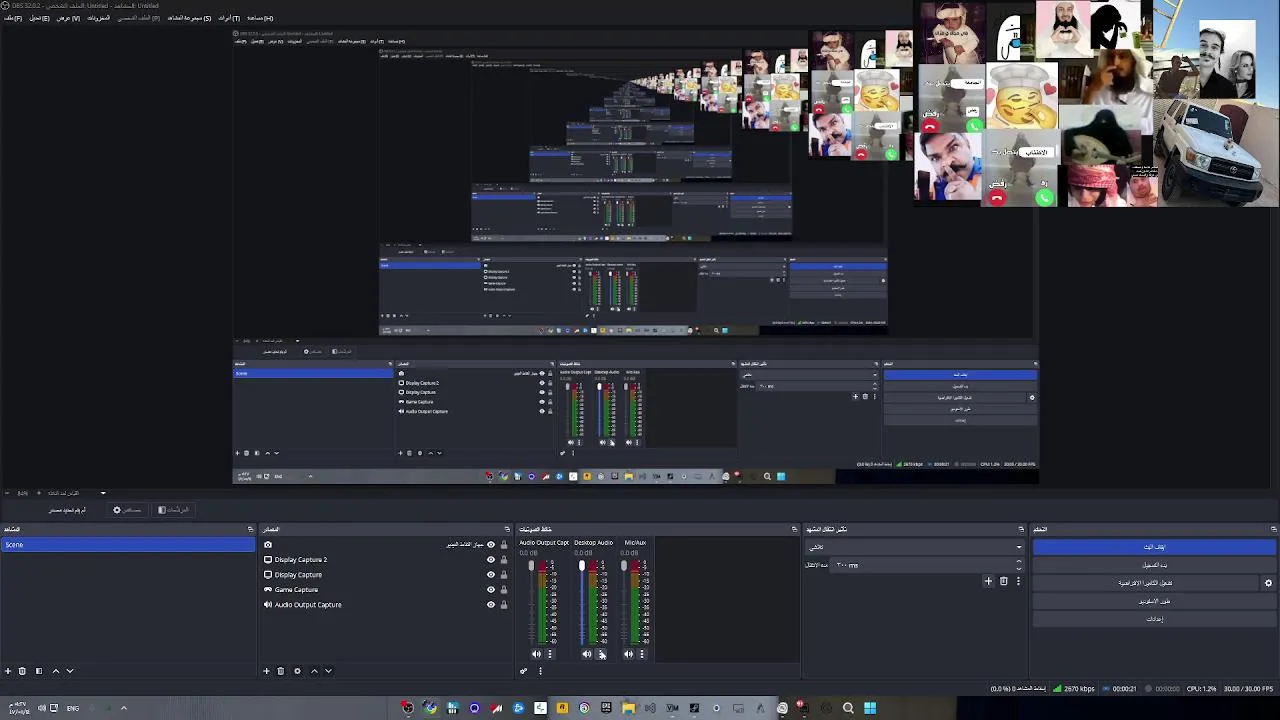Add a new source with plus icon
The width and height of the screenshot is (1280, 720).
tap(266, 671)
